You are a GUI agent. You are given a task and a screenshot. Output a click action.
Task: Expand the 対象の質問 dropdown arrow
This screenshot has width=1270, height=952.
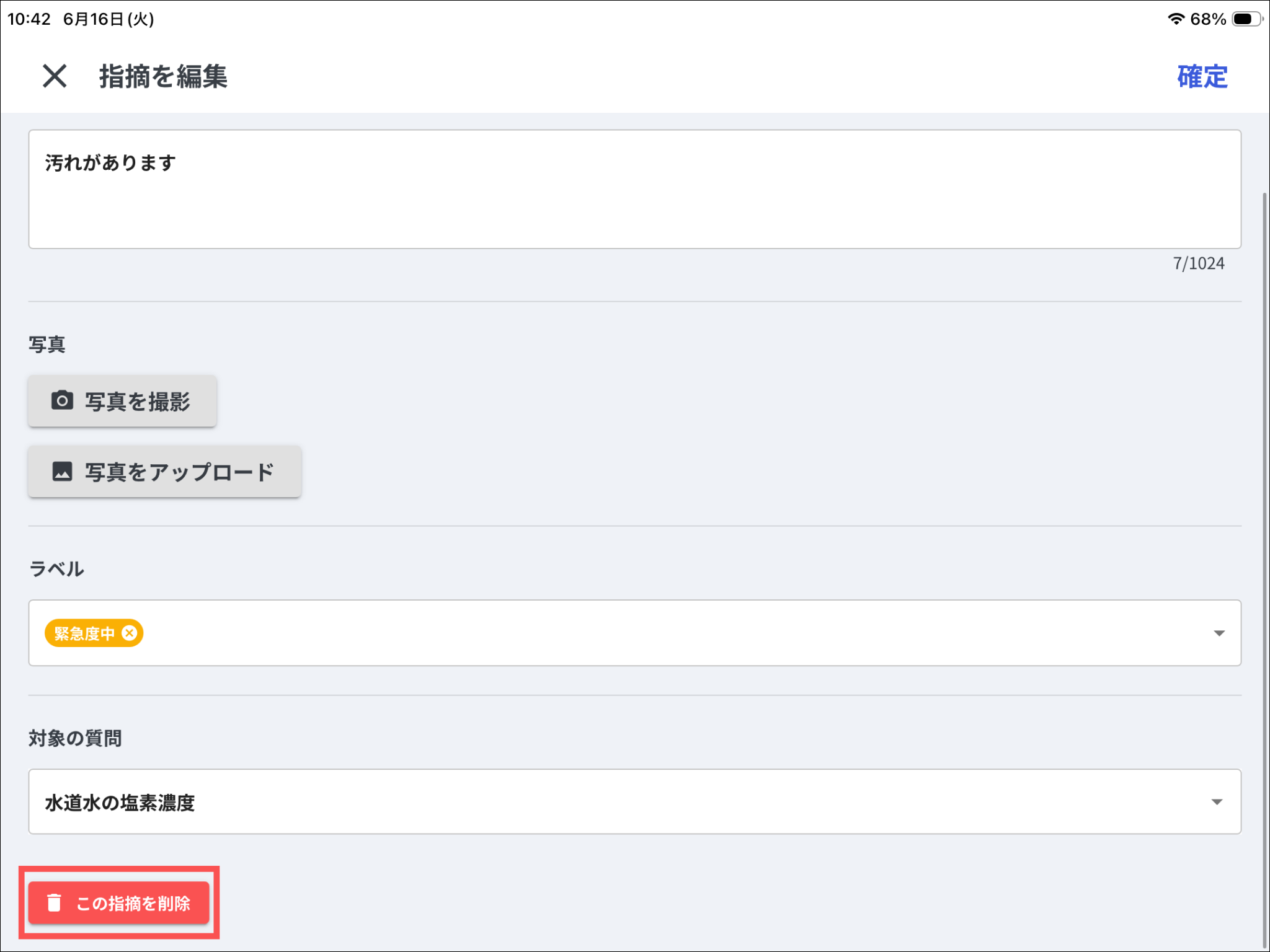[x=1217, y=801]
